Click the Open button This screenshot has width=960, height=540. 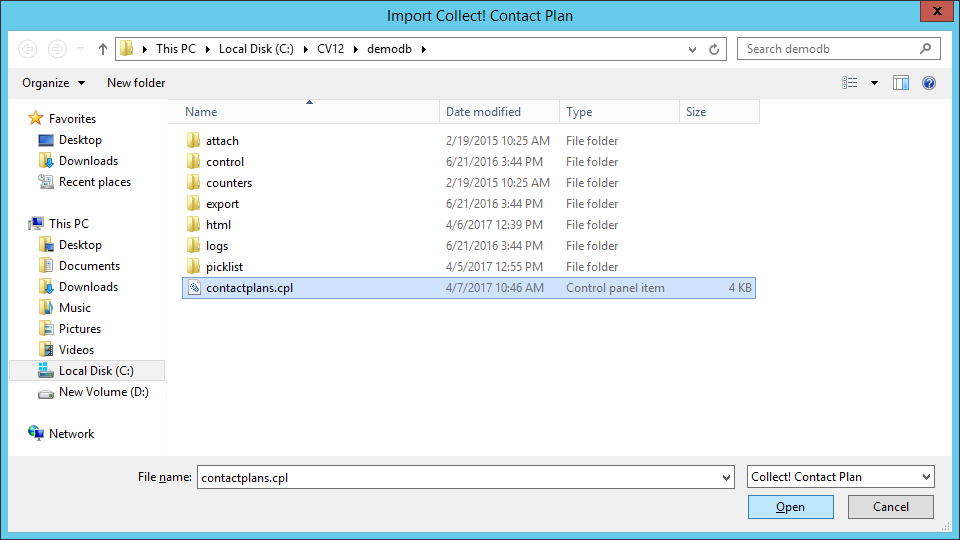pos(790,507)
